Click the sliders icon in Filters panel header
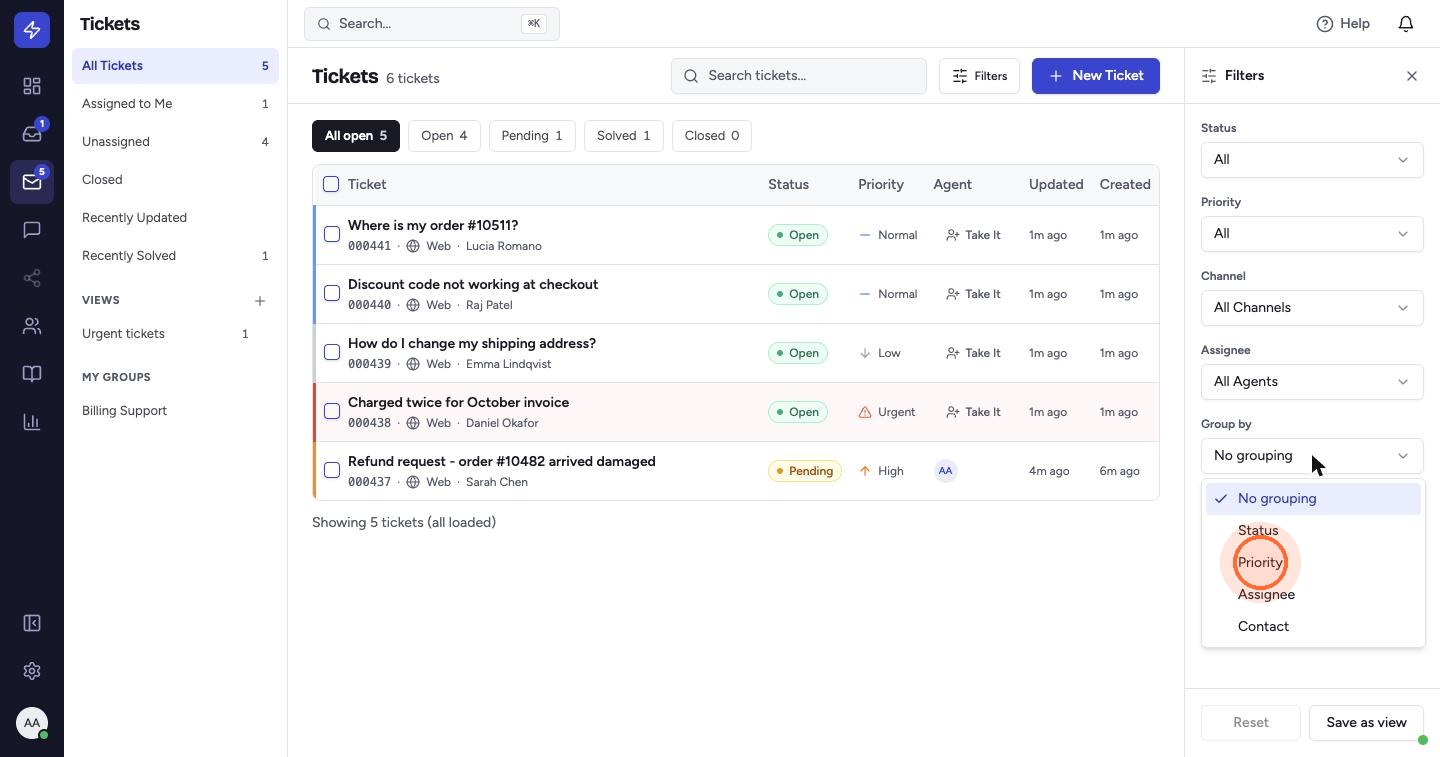The width and height of the screenshot is (1440, 757). click(x=1209, y=76)
